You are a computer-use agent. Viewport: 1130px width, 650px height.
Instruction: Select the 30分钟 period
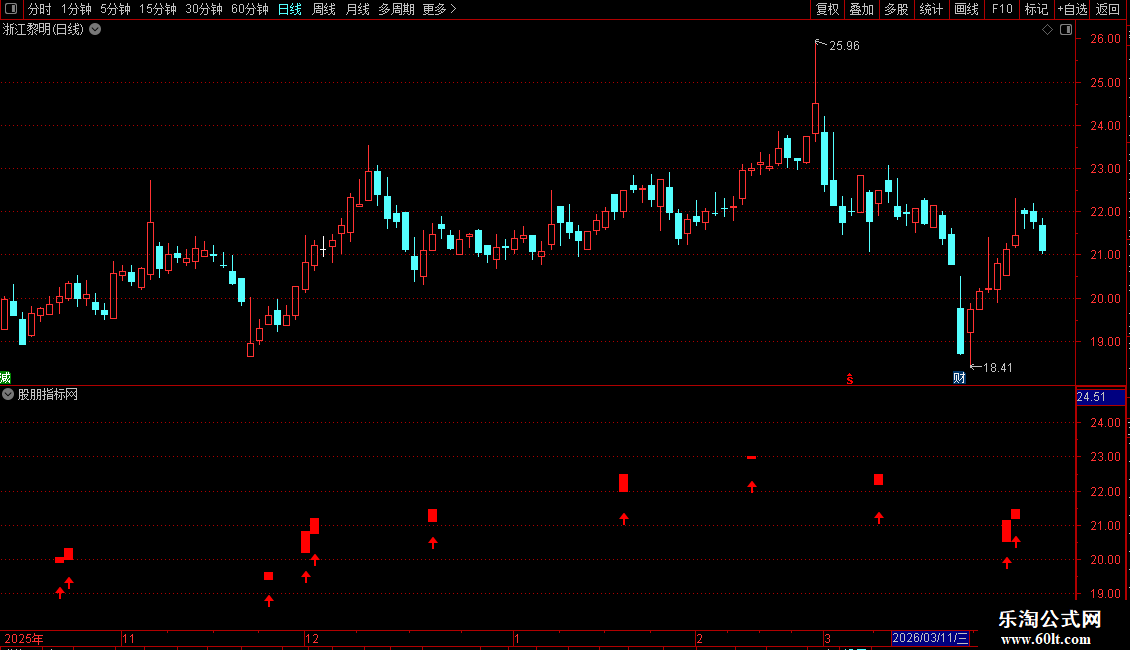tap(204, 9)
